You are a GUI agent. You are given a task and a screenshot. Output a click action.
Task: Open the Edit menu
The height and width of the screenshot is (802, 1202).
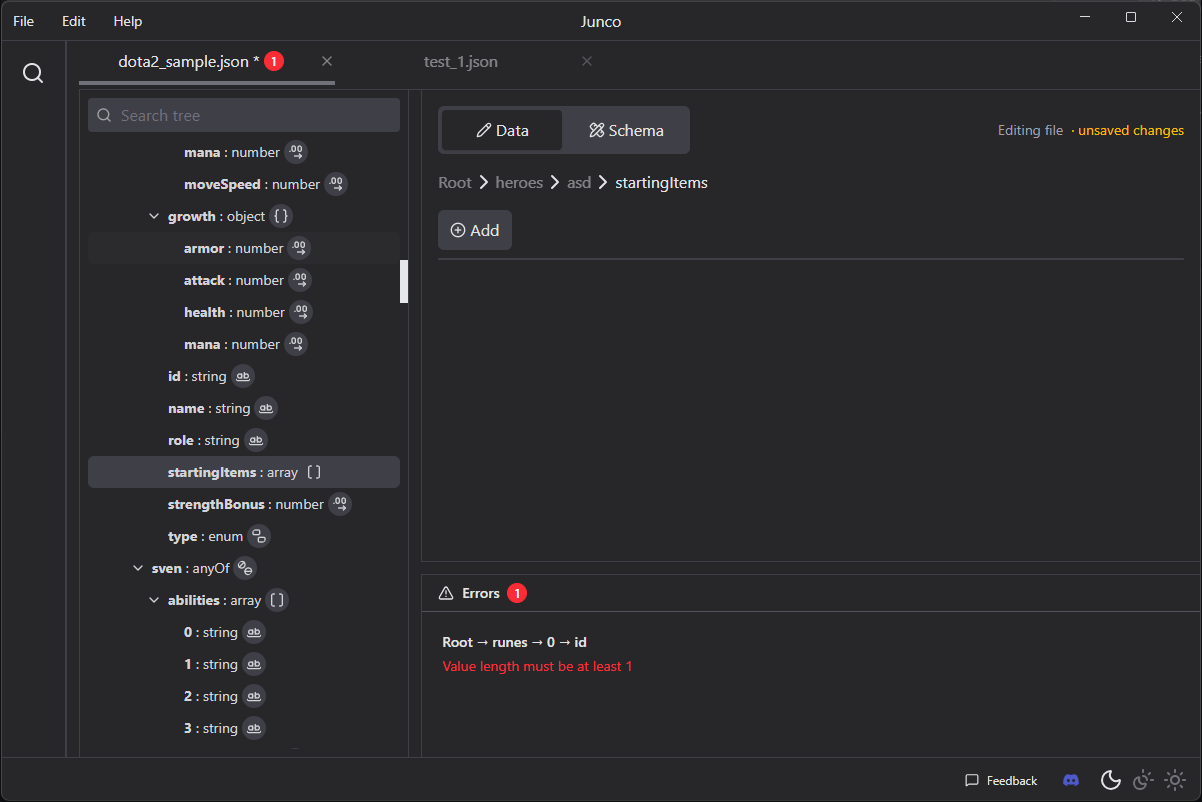(x=74, y=21)
